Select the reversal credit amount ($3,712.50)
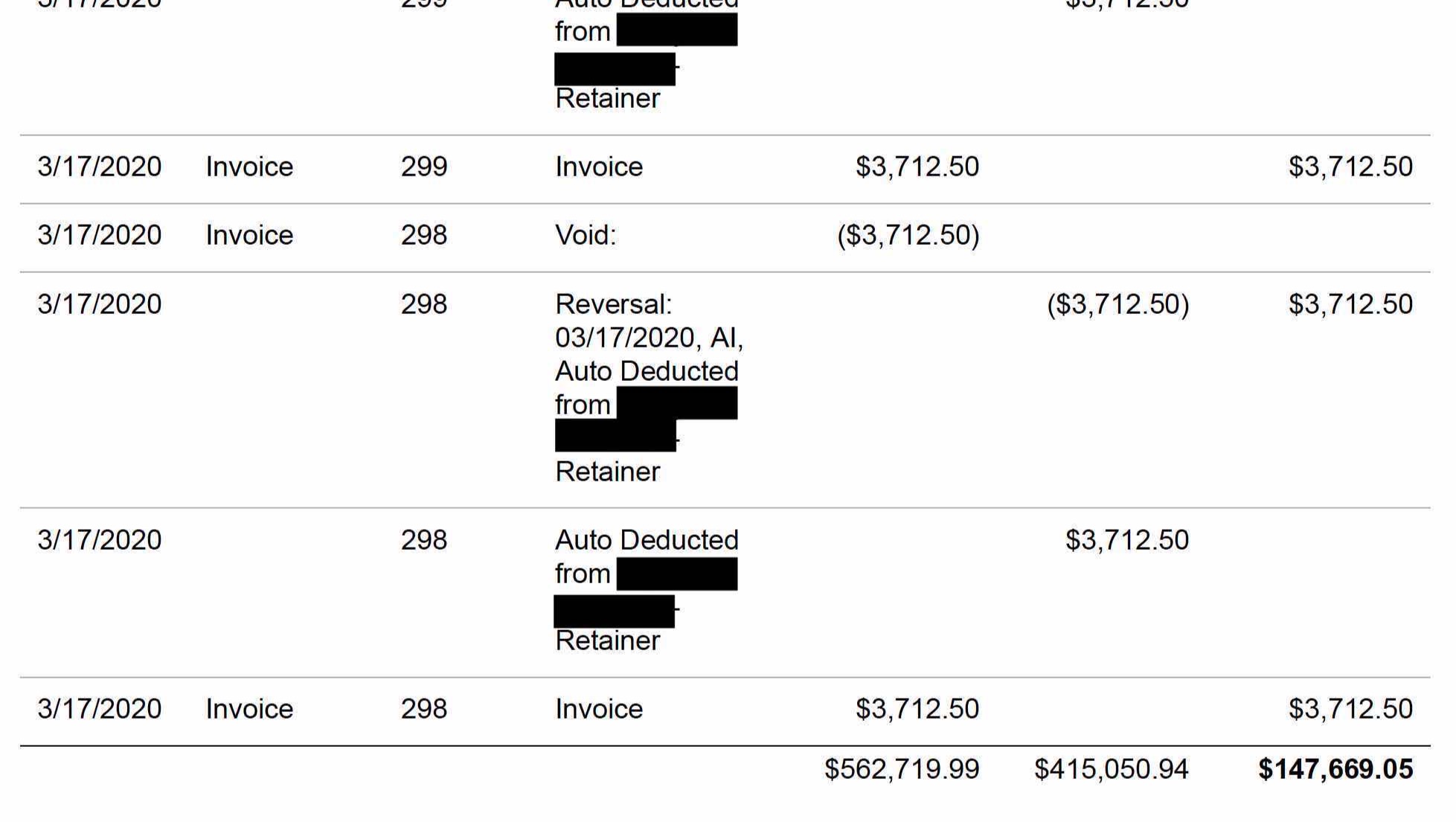1456x822 pixels. tap(1118, 304)
